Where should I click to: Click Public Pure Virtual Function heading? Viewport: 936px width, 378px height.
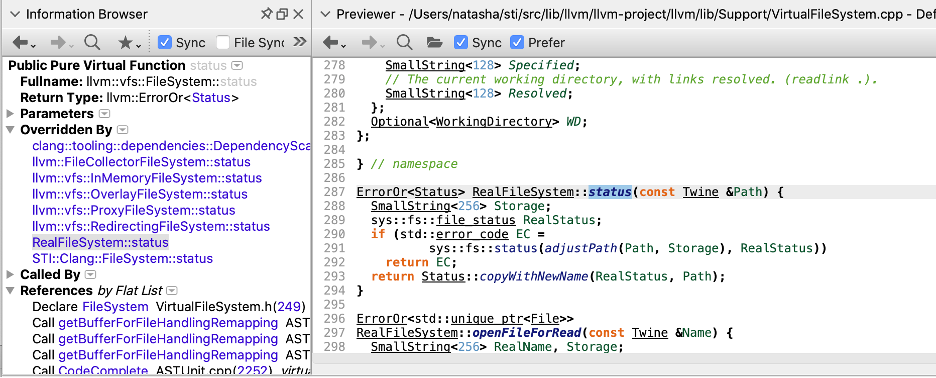tap(97, 65)
